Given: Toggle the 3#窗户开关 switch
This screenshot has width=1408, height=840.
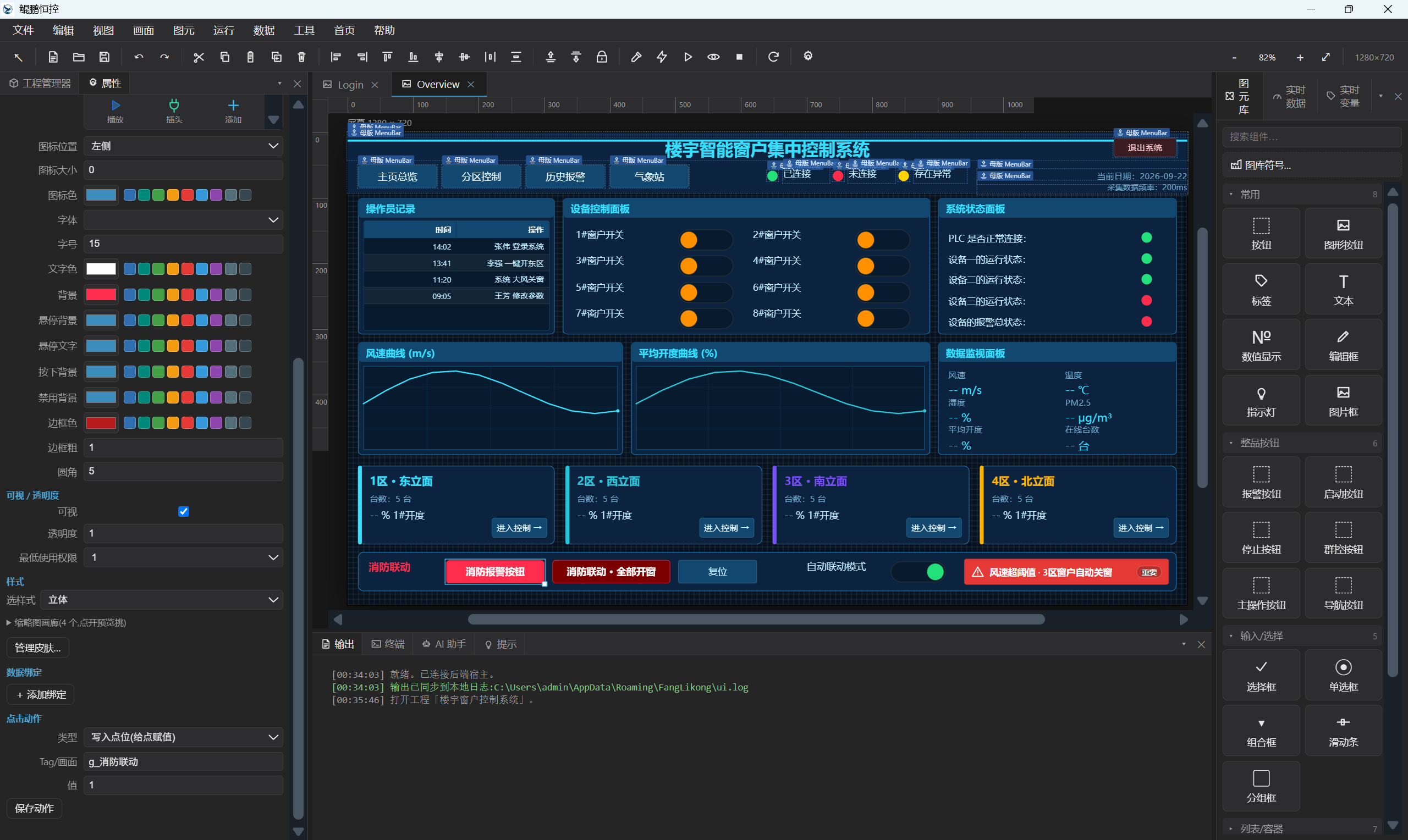Looking at the screenshot, I should (x=706, y=266).
